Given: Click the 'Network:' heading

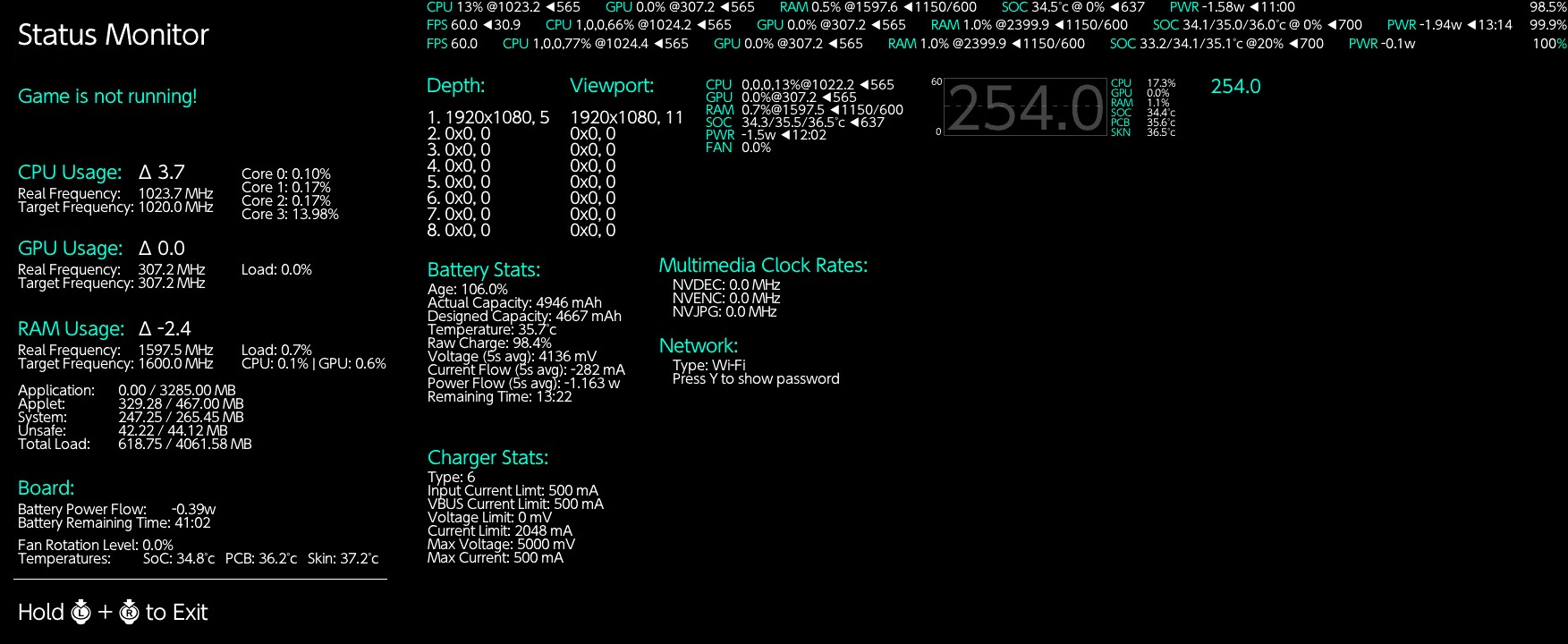Looking at the screenshot, I should click(698, 345).
